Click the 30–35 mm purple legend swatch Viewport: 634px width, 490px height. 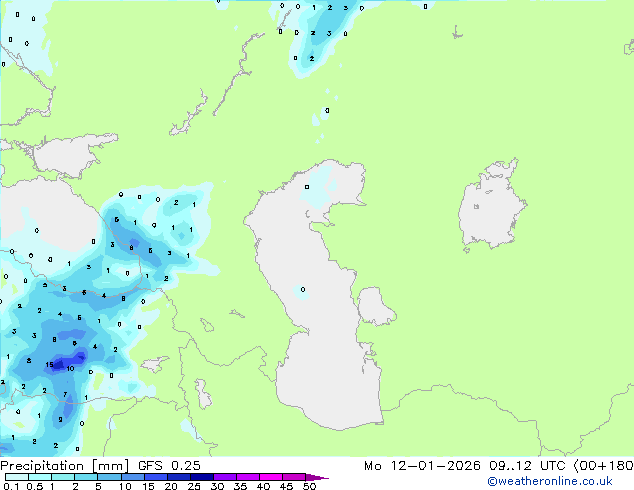[x=225, y=477]
